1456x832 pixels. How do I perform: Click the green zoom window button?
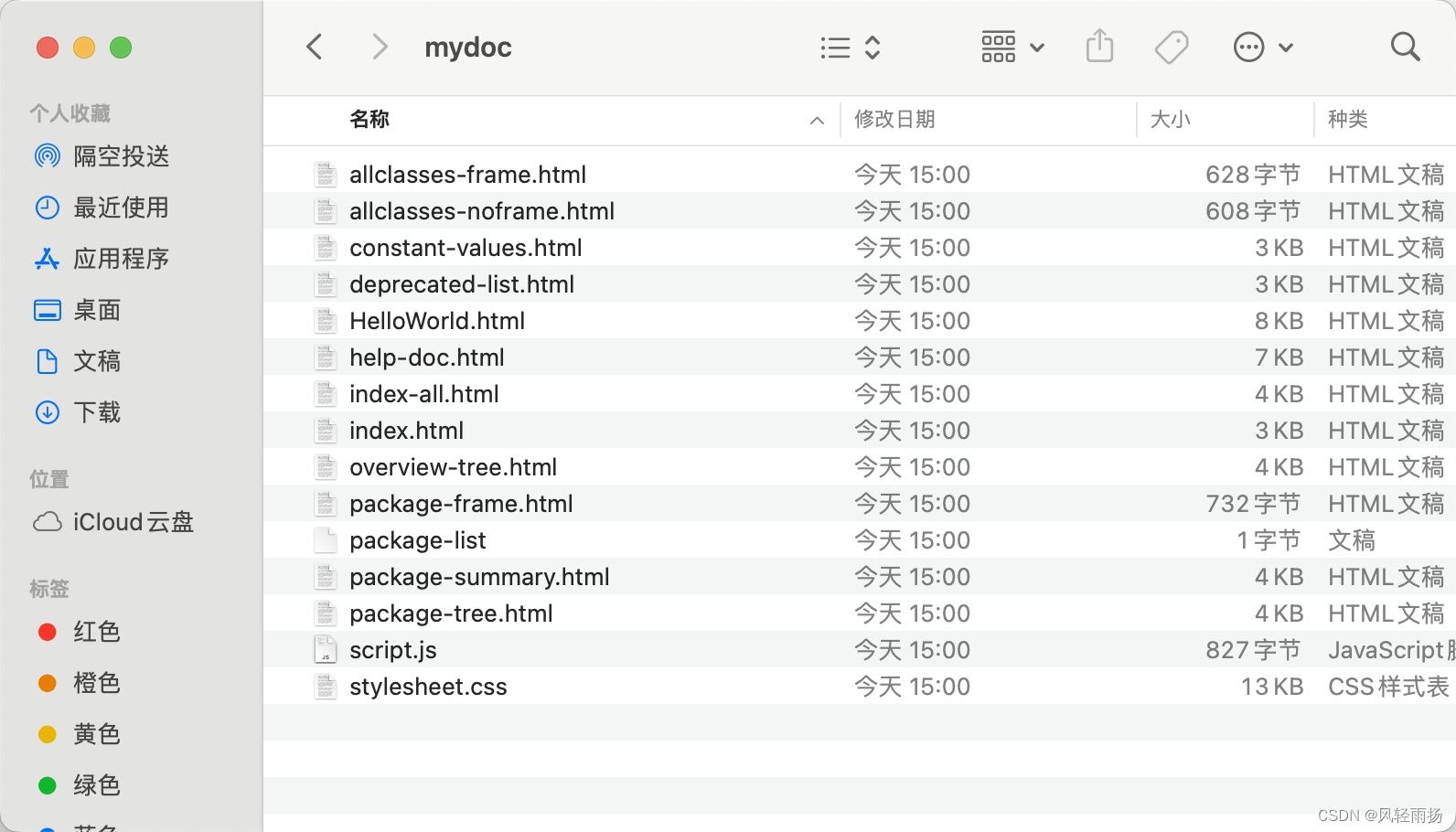[x=121, y=47]
